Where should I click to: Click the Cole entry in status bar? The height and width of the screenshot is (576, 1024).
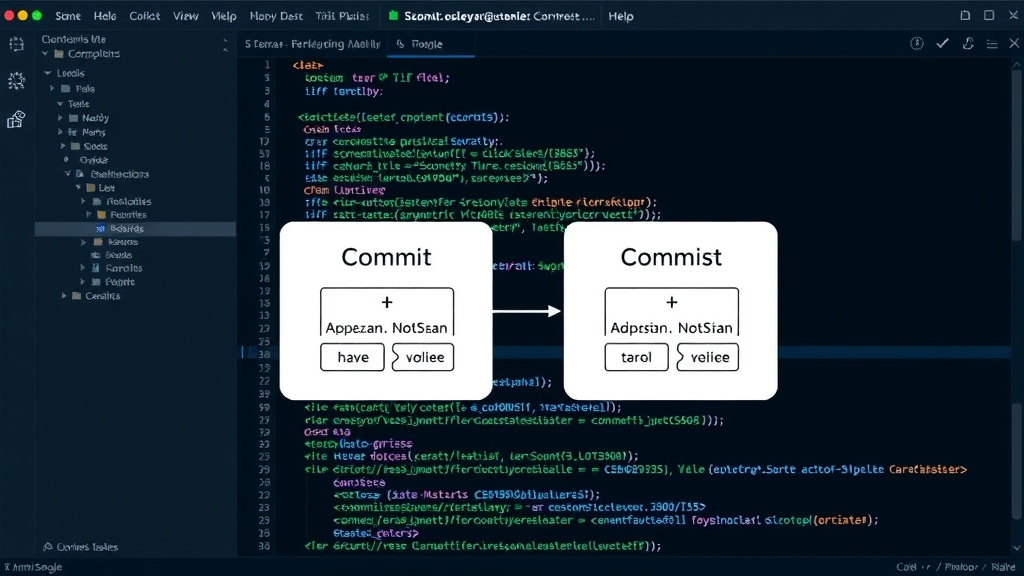pyautogui.click(x=906, y=567)
